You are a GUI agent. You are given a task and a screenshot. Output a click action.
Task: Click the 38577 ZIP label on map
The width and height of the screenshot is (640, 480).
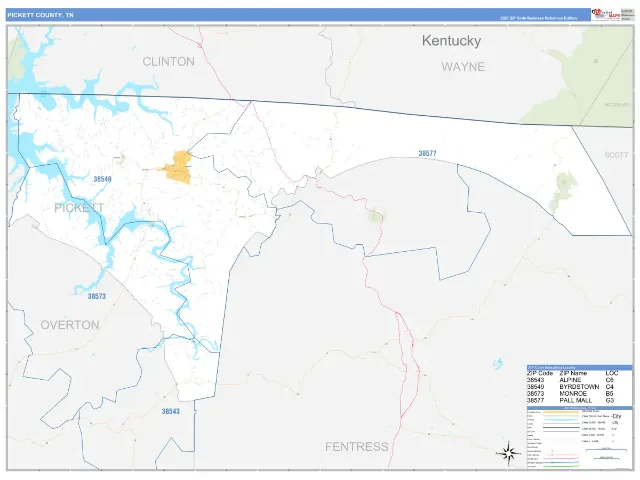(x=427, y=153)
